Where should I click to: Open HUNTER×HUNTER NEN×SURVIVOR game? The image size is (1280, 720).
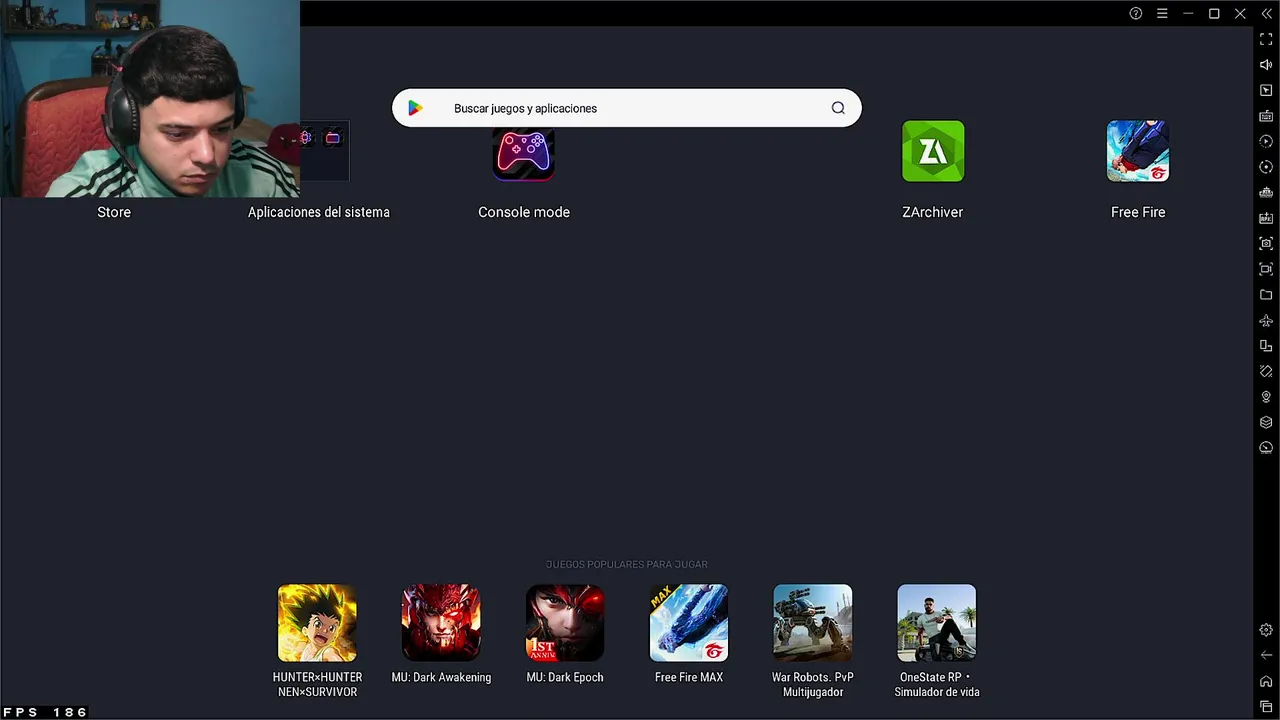(317, 623)
